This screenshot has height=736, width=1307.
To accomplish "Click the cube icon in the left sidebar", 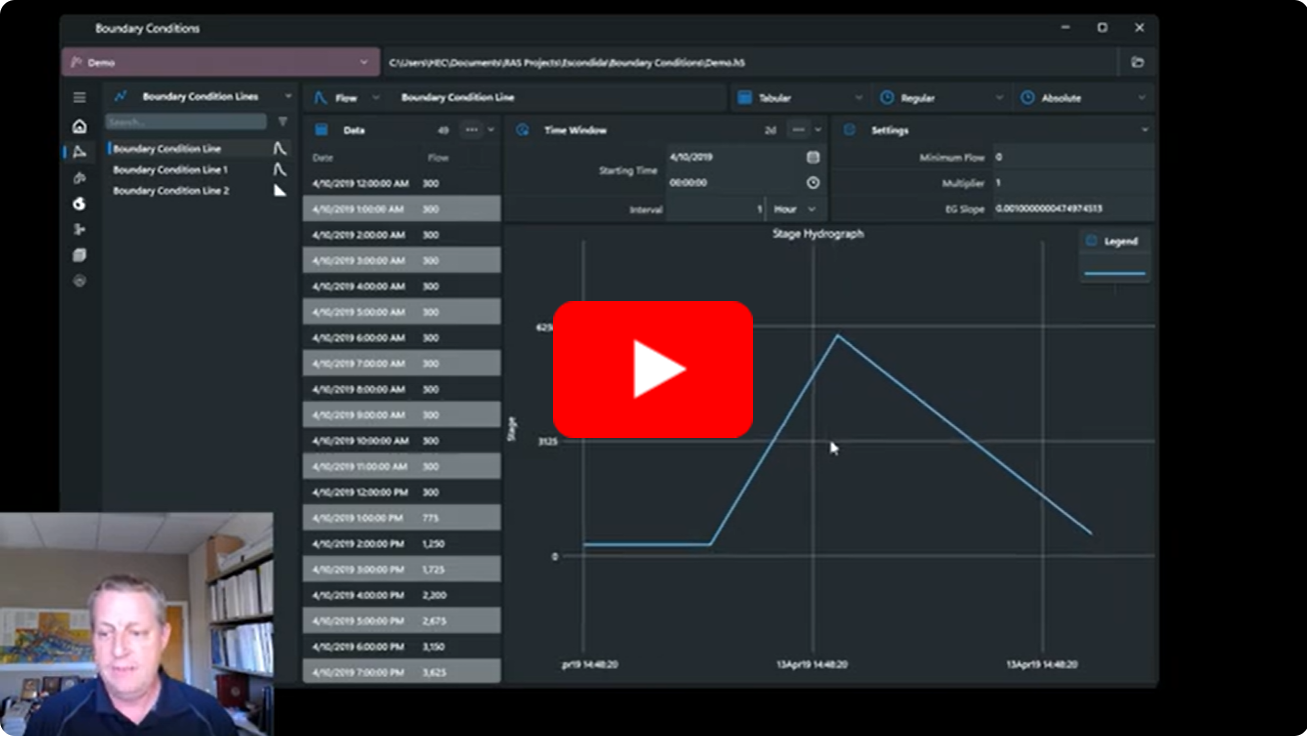I will [79, 255].
